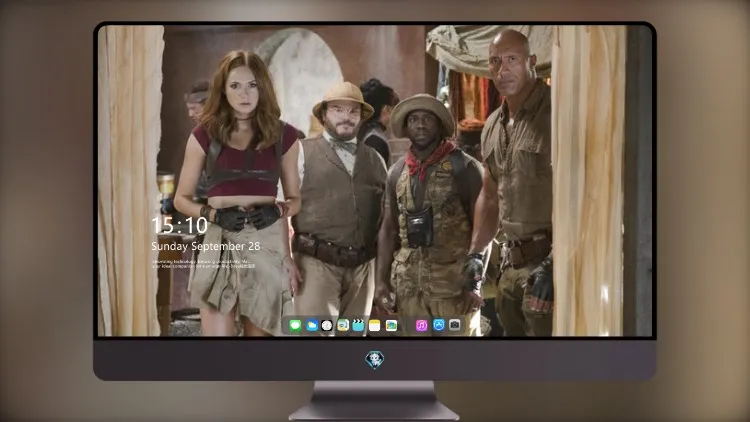The image size is (750, 422).
Task: Launch the Weather app from the dock
Action: coord(311,325)
